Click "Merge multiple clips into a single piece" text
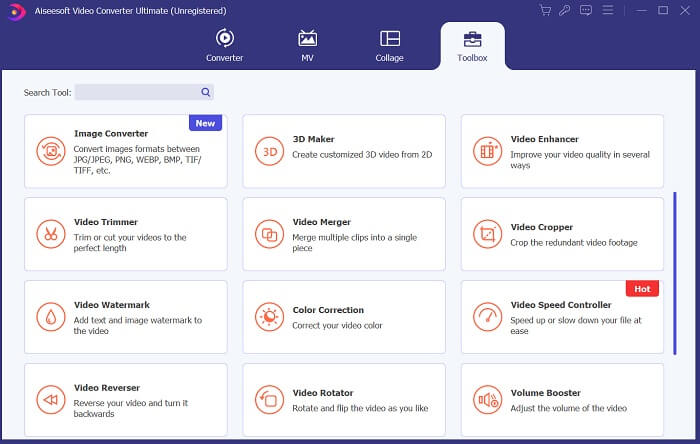 (354, 243)
